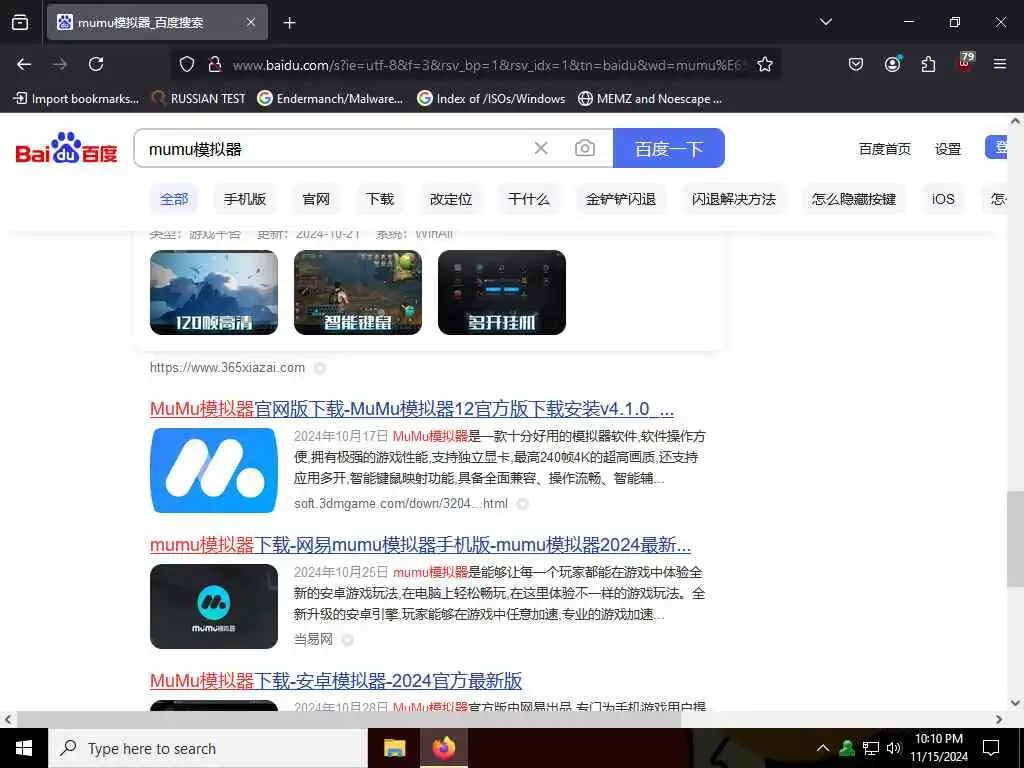Open the 120帧高清 thumbnail image
The image size is (1024, 768).
214,293
